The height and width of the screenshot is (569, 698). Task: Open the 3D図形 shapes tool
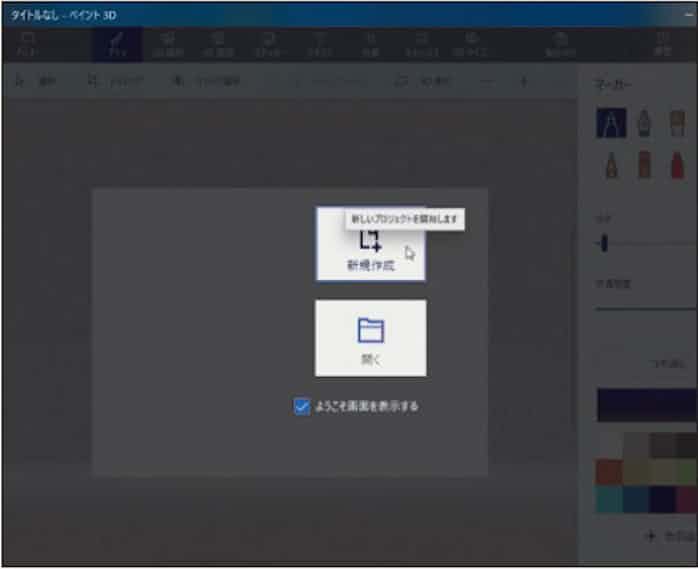click(217, 43)
